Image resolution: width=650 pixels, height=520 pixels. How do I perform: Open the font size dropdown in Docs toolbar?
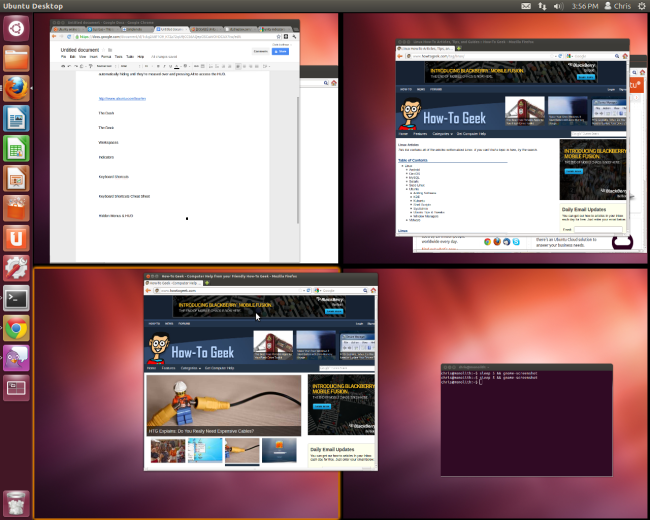pos(148,66)
